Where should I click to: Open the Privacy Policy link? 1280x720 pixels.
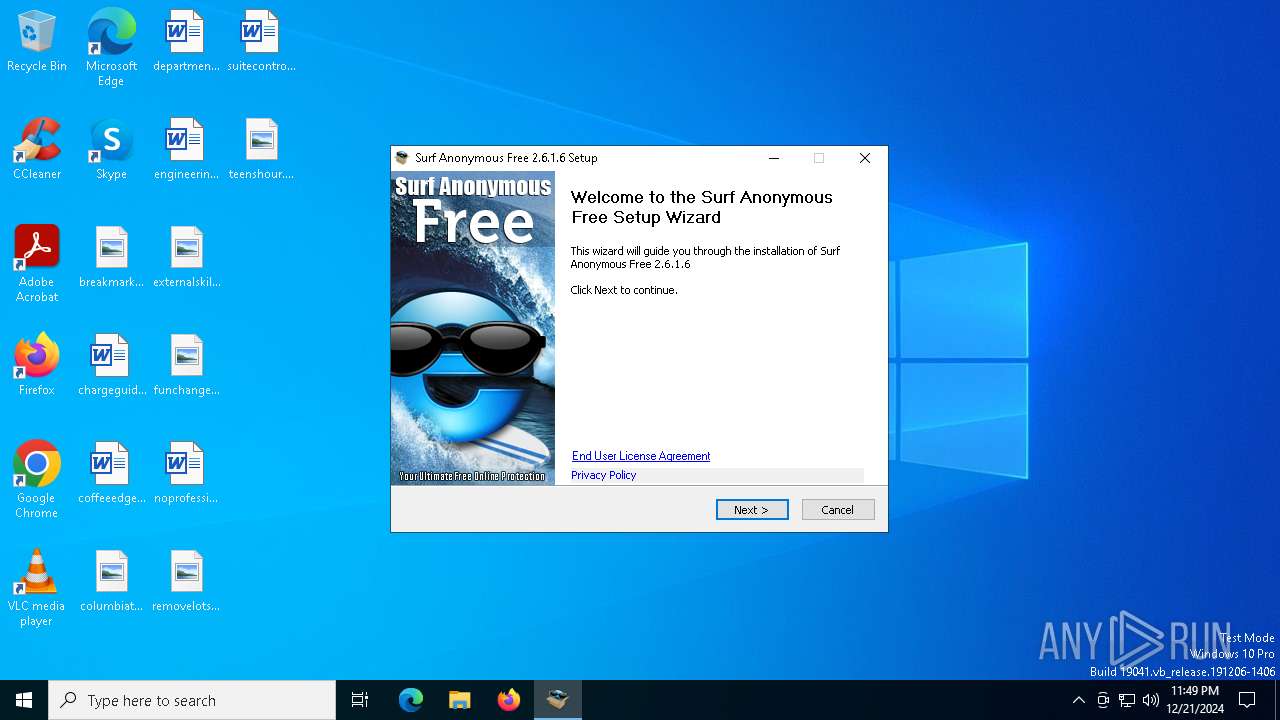[x=604, y=475]
